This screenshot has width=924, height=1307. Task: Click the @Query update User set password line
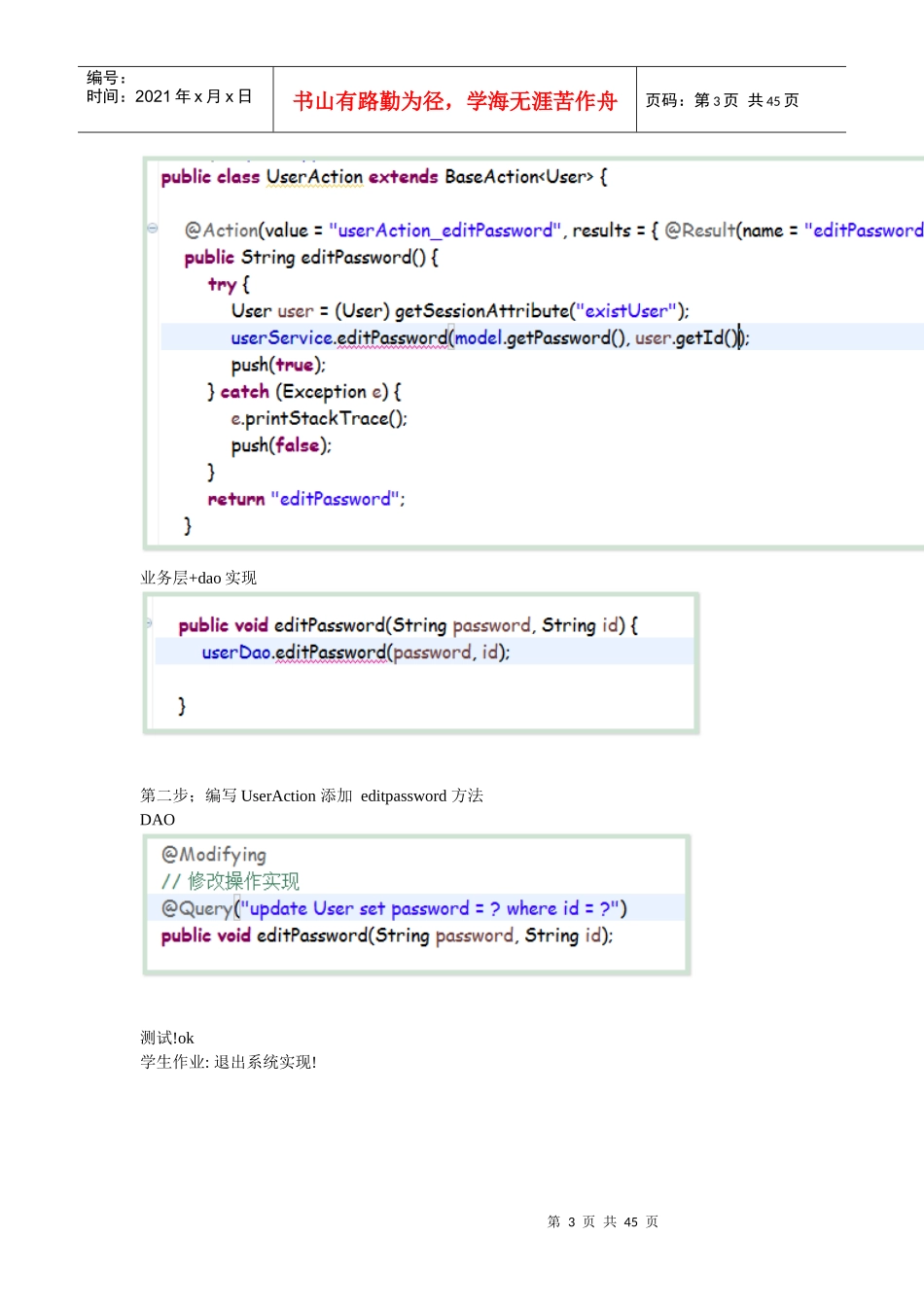(x=394, y=908)
